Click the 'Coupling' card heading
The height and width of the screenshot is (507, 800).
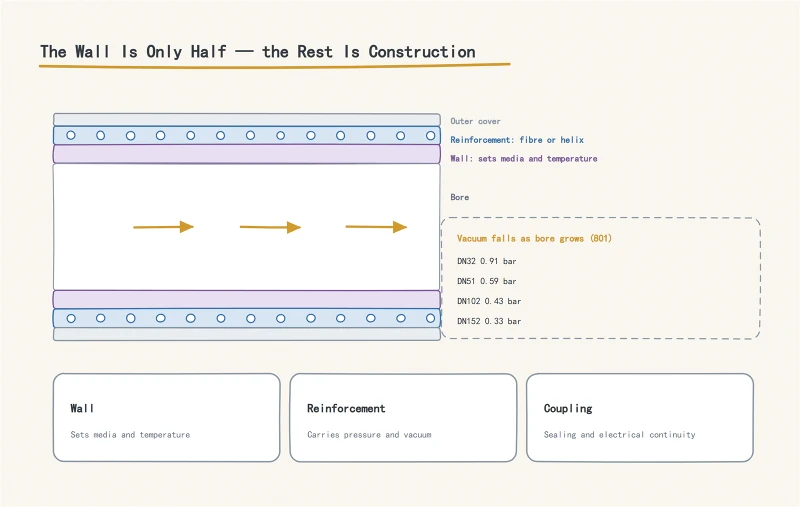(x=568, y=409)
